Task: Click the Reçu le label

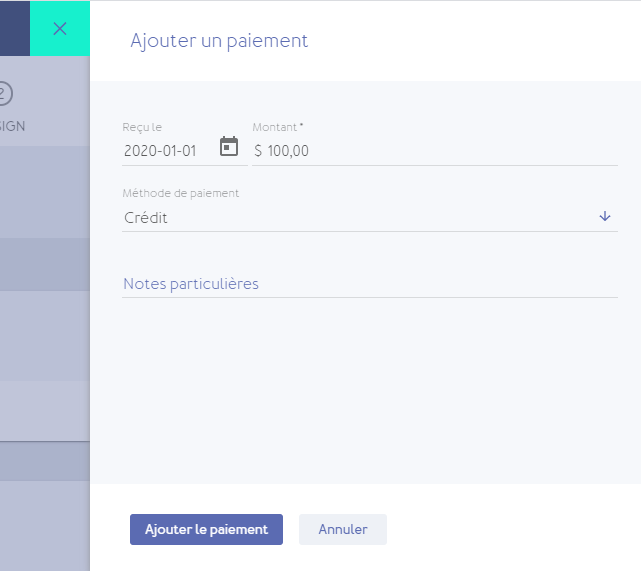Action: [142, 127]
